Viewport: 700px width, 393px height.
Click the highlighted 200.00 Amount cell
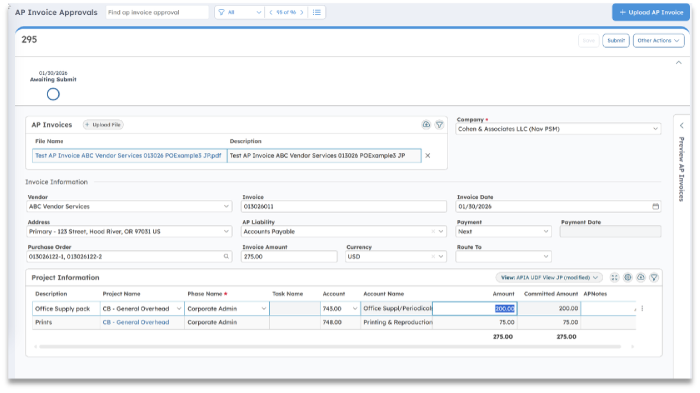(x=475, y=309)
